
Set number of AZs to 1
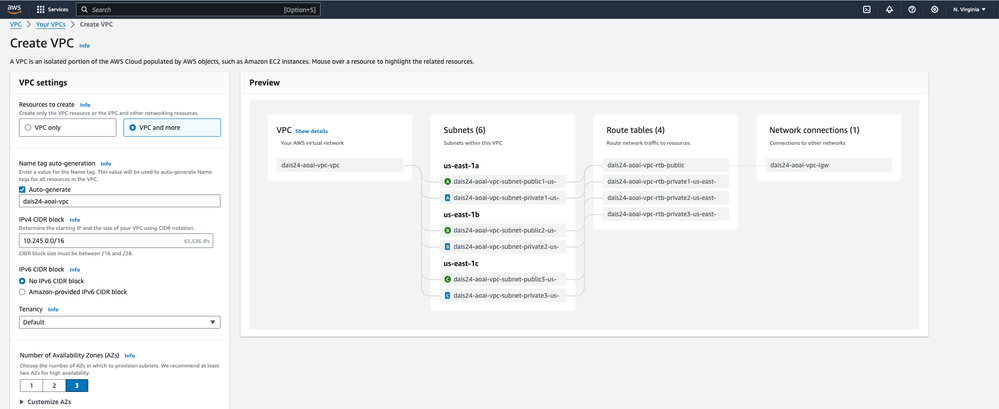(31, 385)
